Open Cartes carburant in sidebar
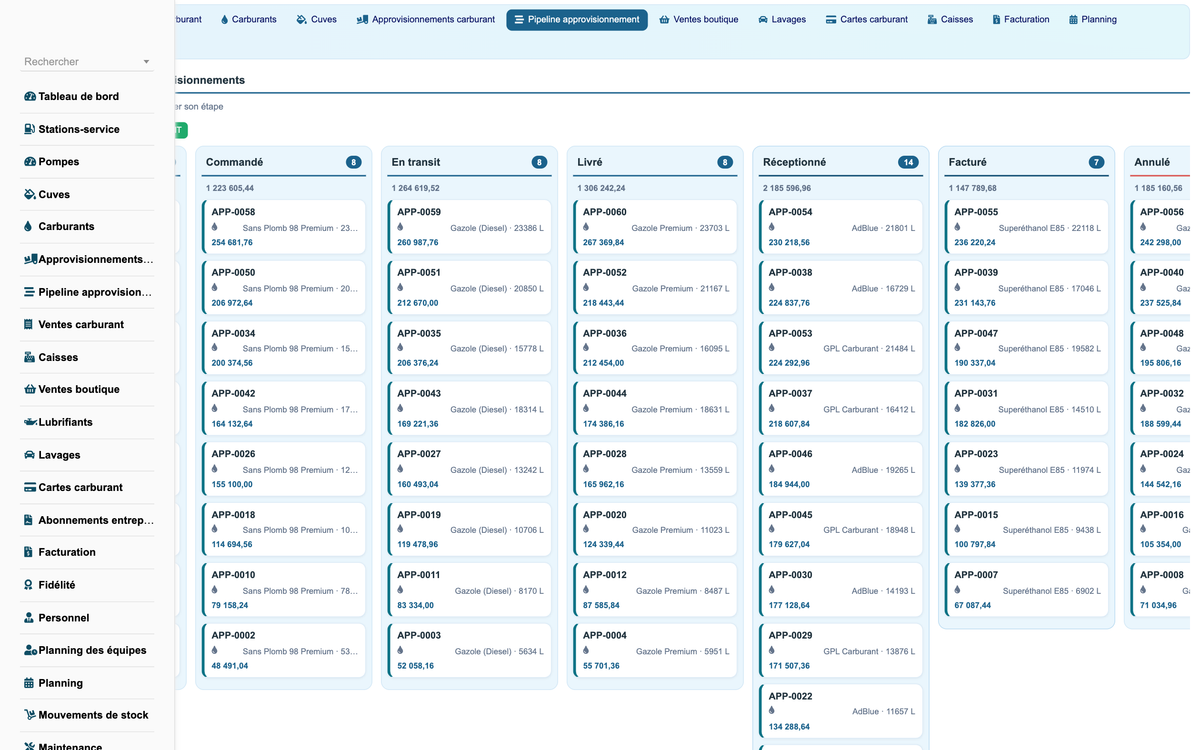The image size is (1200, 750). 88,487
